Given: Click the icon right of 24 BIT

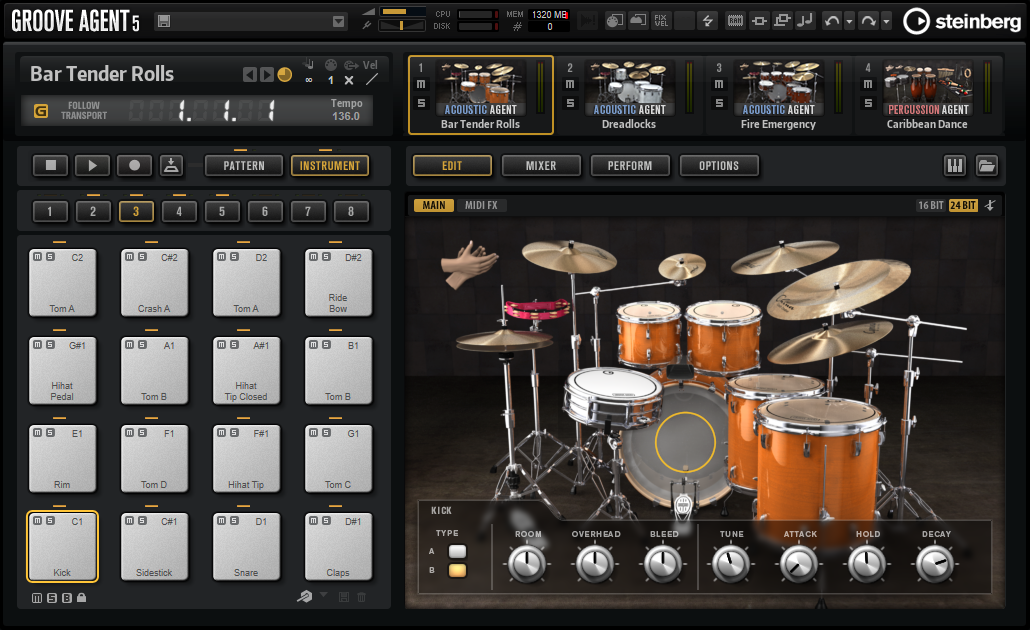Looking at the screenshot, I should pyautogui.click(x=990, y=206).
